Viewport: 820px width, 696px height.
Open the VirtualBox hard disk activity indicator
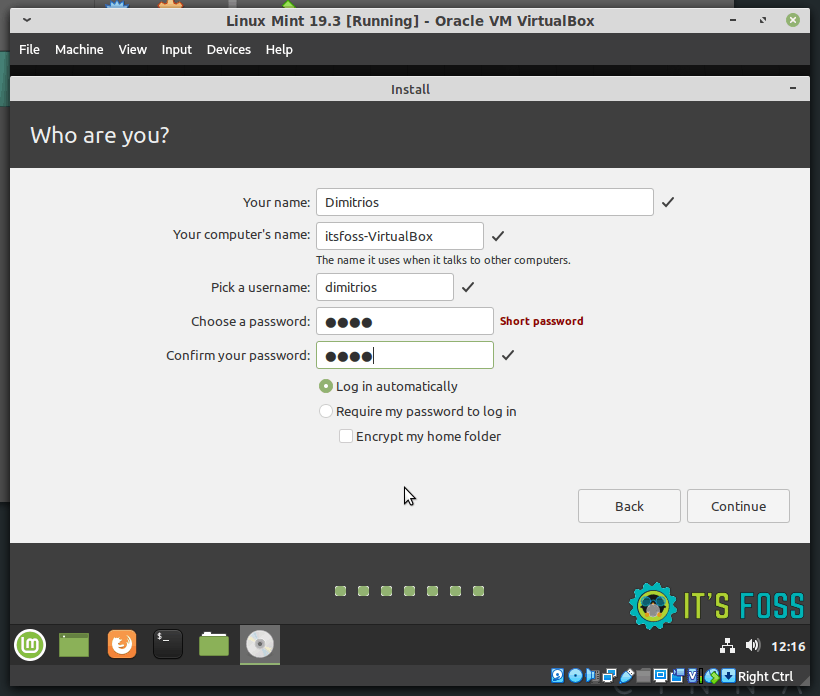click(x=557, y=675)
